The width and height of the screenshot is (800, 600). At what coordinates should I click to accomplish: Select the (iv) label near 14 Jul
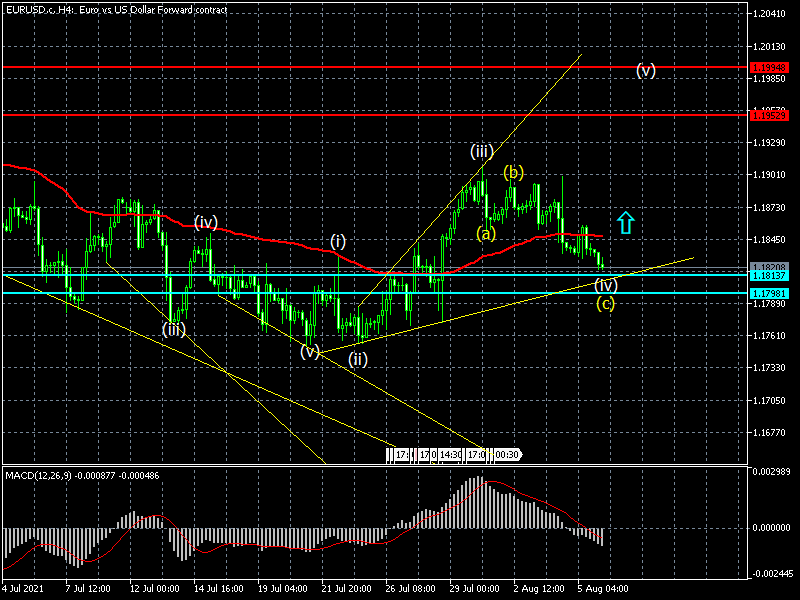tap(206, 222)
